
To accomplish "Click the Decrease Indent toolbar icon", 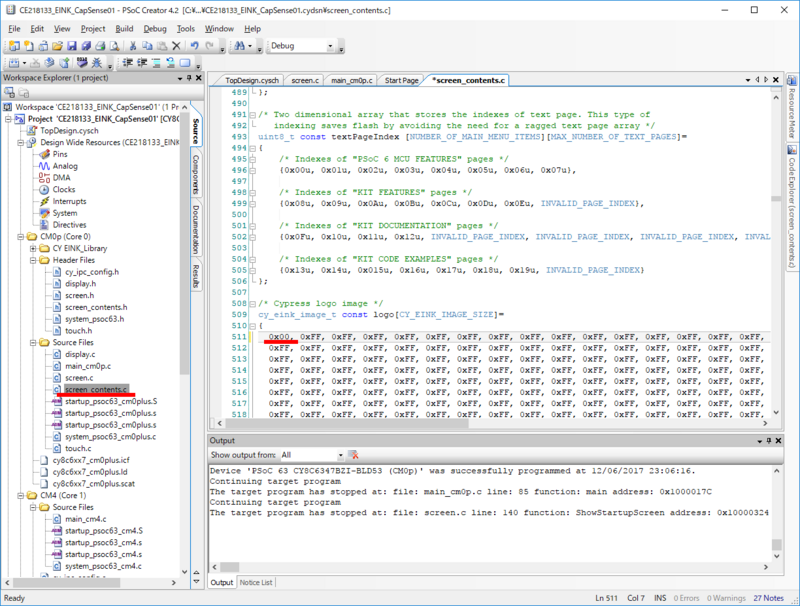I will click(x=128, y=63).
